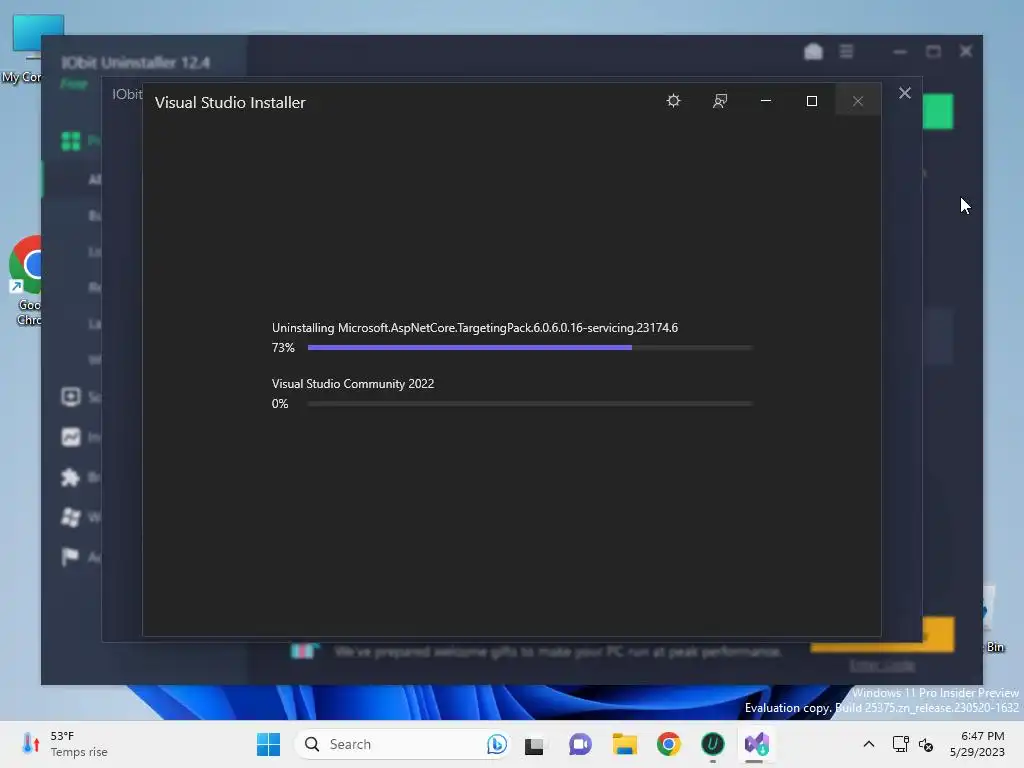Click the 73% uninstall progress bar
1024x768 pixels.
click(x=530, y=347)
